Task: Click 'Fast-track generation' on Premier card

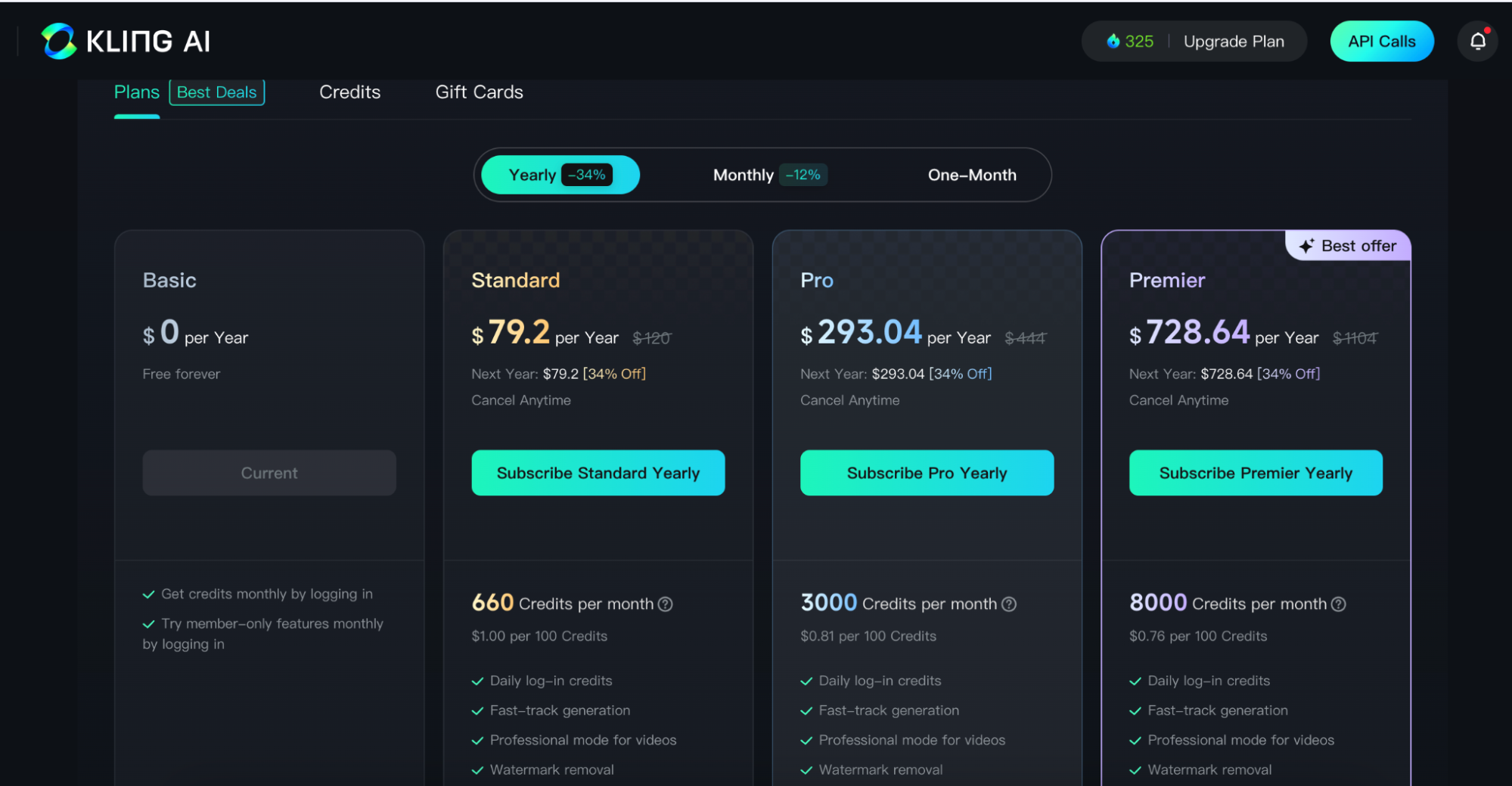Action: [1218, 710]
